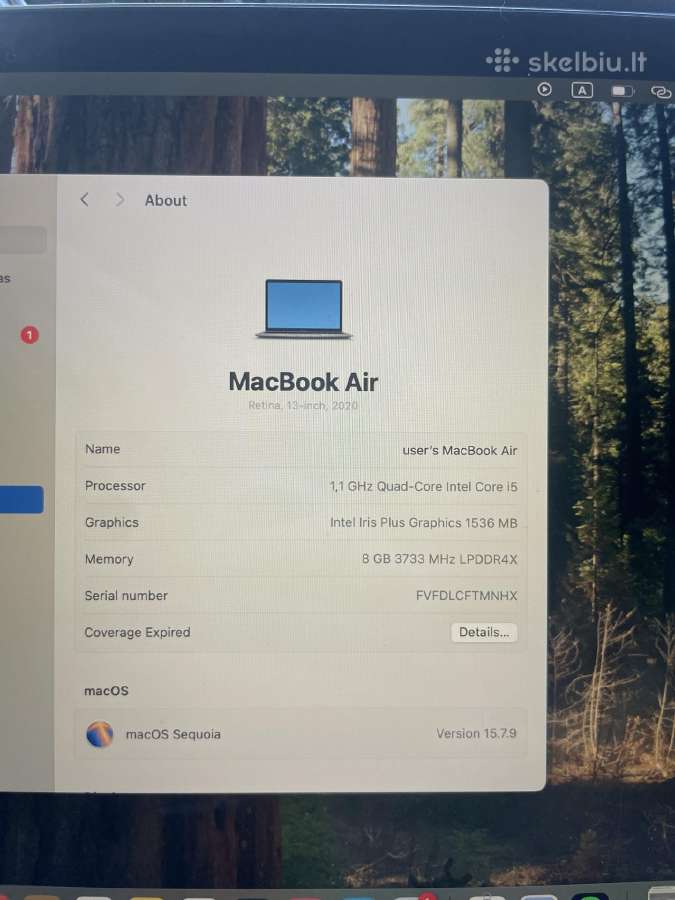The image size is (675, 900).
Task: Open the battery status menu bar icon
Action: click(622, 91)
